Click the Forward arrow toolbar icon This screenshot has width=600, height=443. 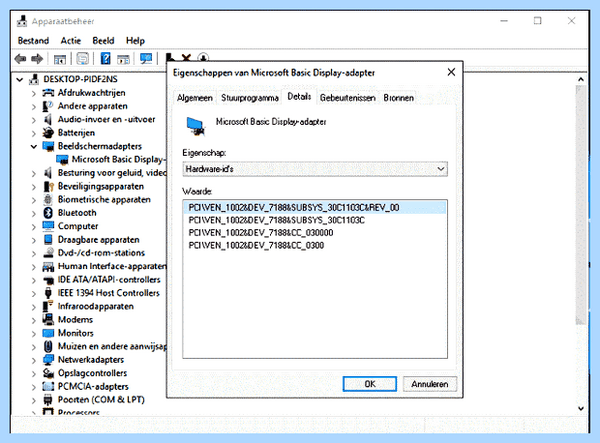tap(37, 59)
